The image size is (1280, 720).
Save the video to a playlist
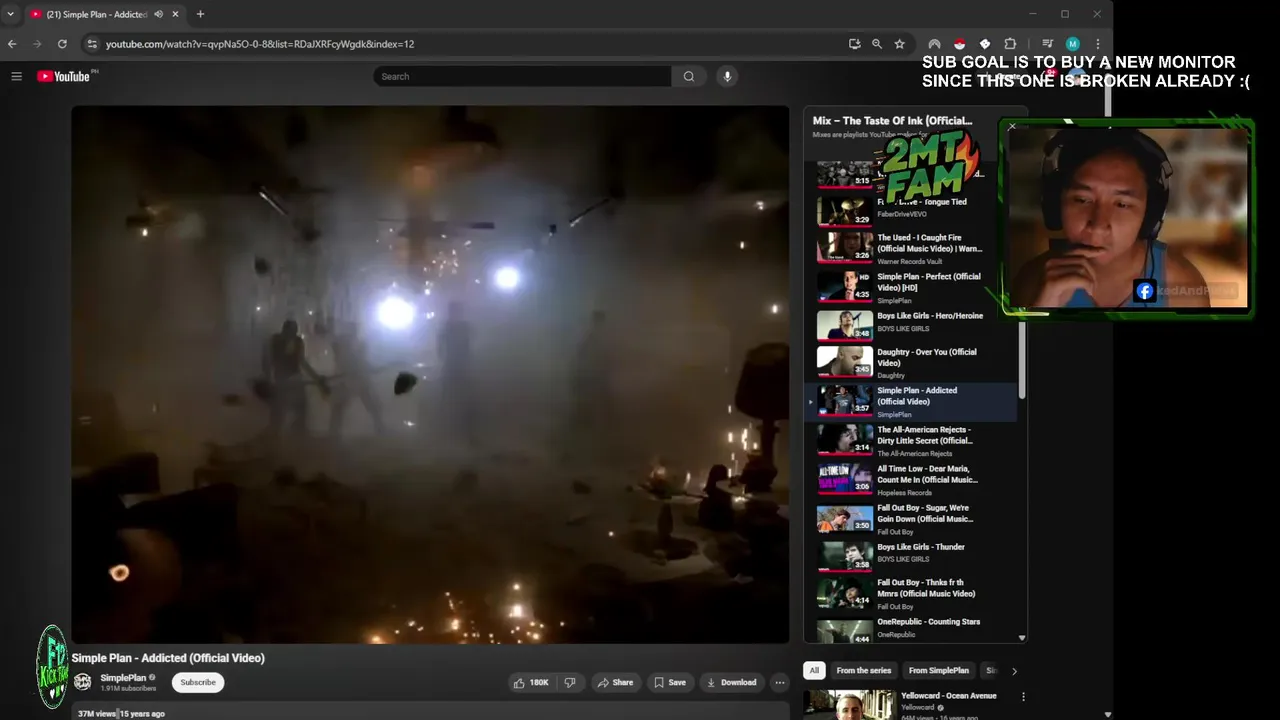tap(670, 682)
